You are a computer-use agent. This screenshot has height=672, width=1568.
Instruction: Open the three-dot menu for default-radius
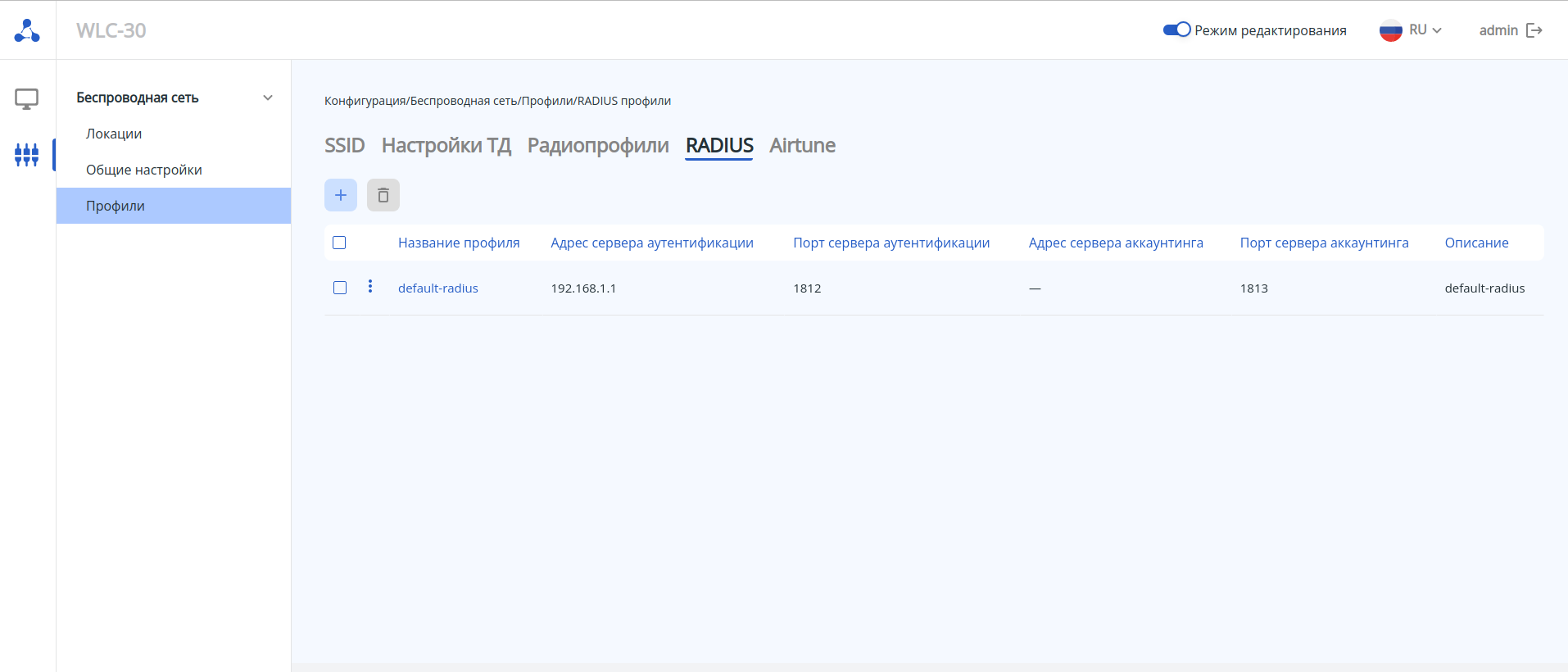[x=370, y=286]
